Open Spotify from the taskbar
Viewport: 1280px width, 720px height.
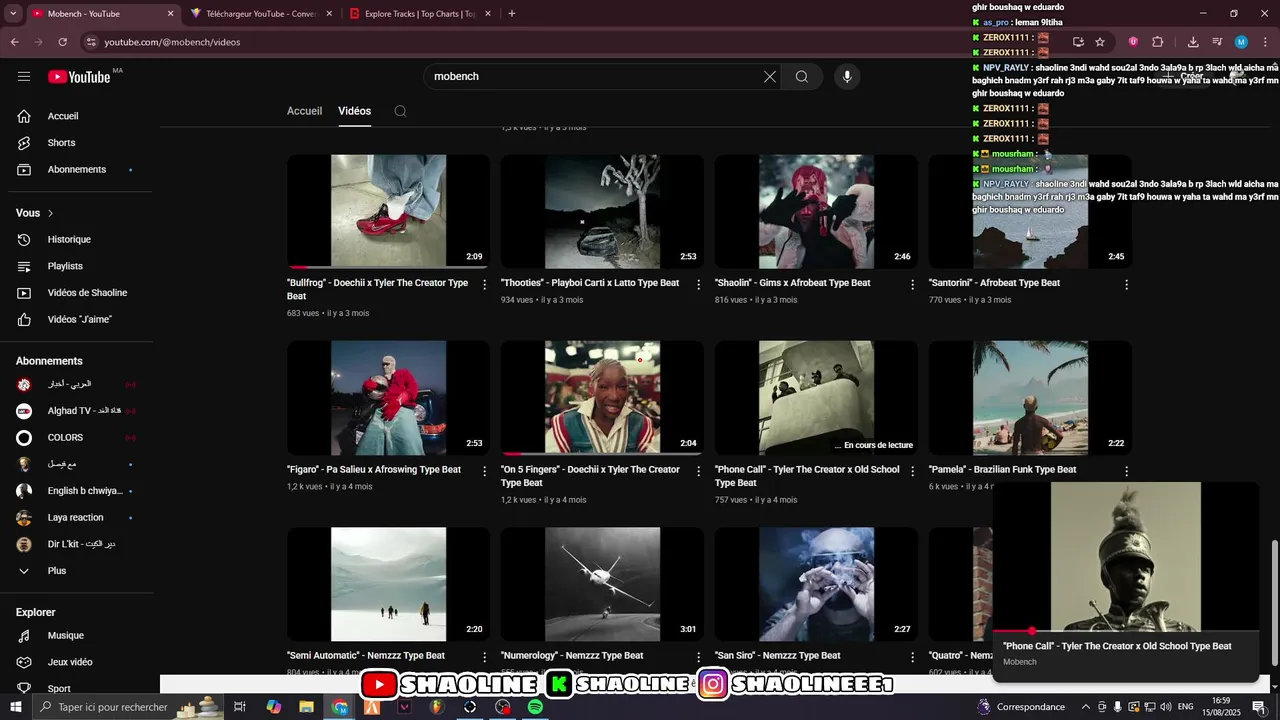click(x=535, y=707)
